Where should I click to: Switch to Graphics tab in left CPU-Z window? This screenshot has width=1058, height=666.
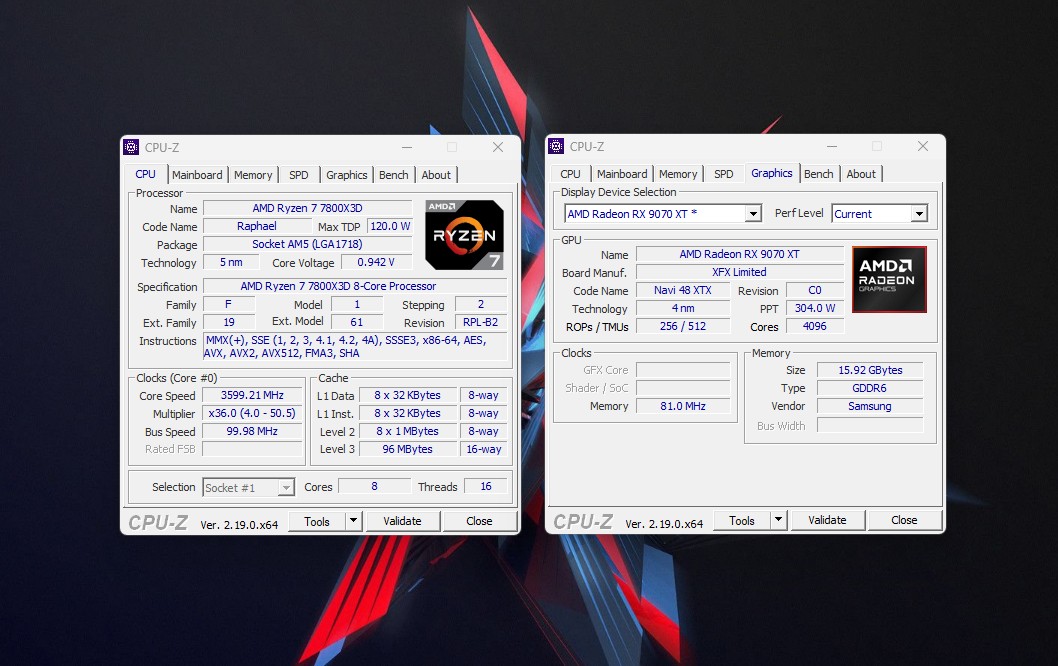tap(347, 175)
